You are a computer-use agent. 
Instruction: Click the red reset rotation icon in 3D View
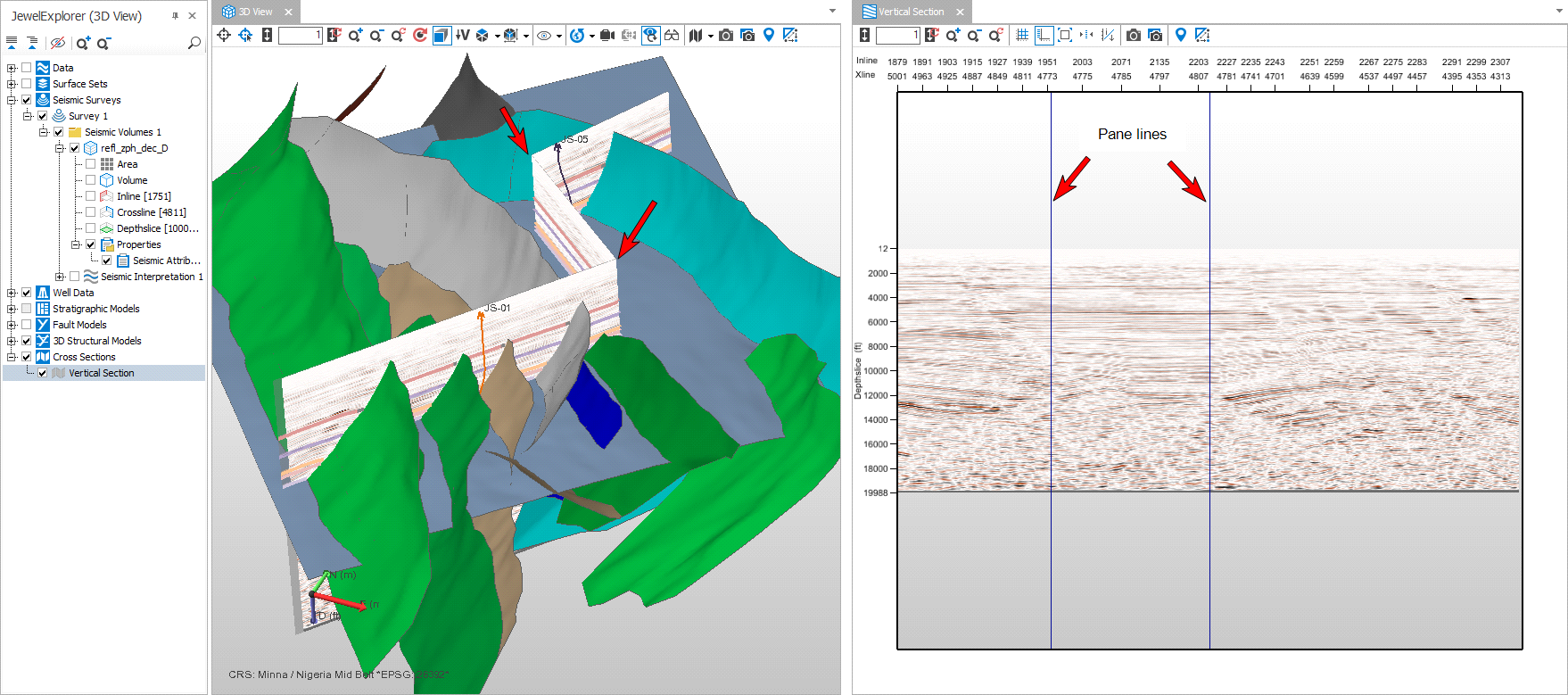tap(420, 36)
